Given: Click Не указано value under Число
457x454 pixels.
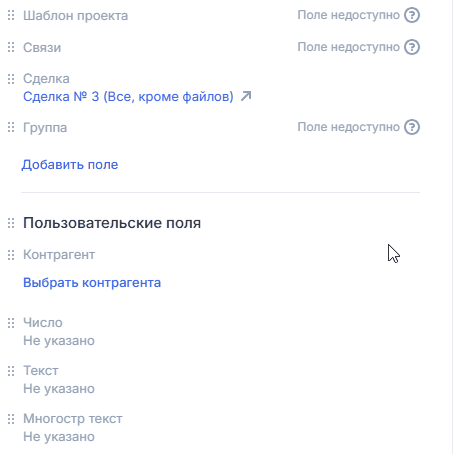Looking at the screenshot, I should (59, 341).
